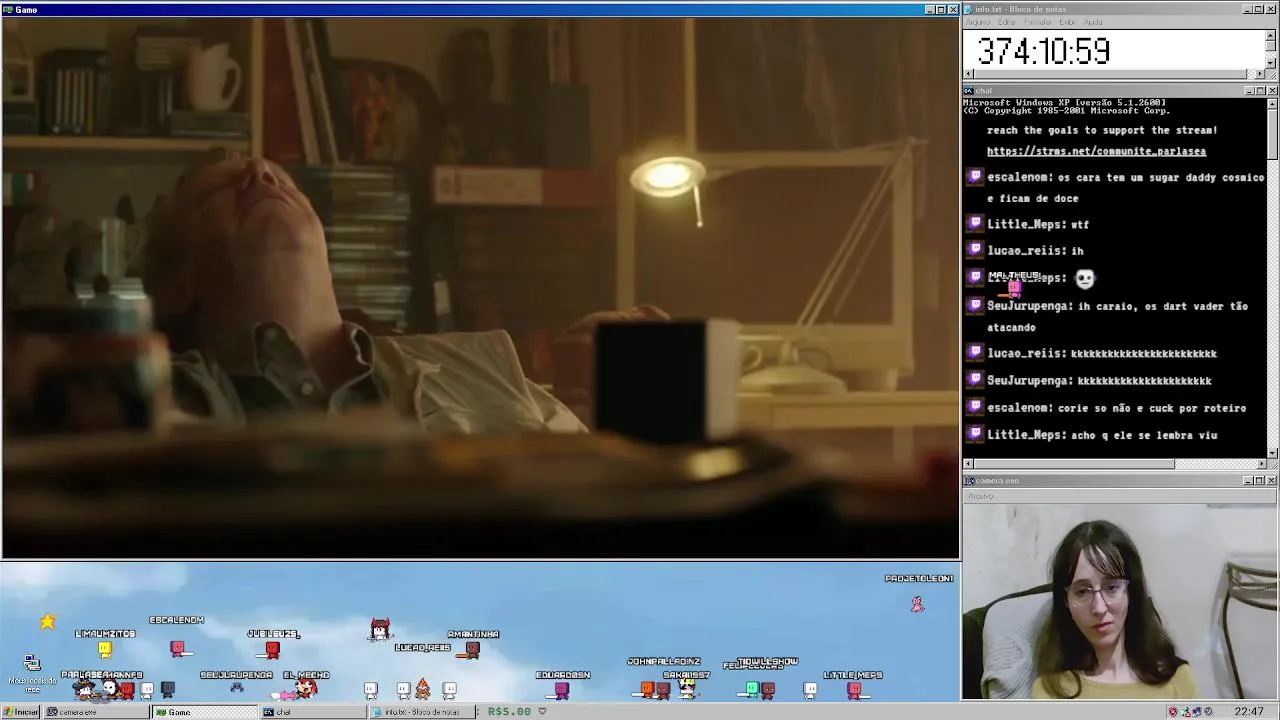Screen dimensions: 1280x720
Task: Click the skull emote in chat
Action: click(x=1085, y=279)
